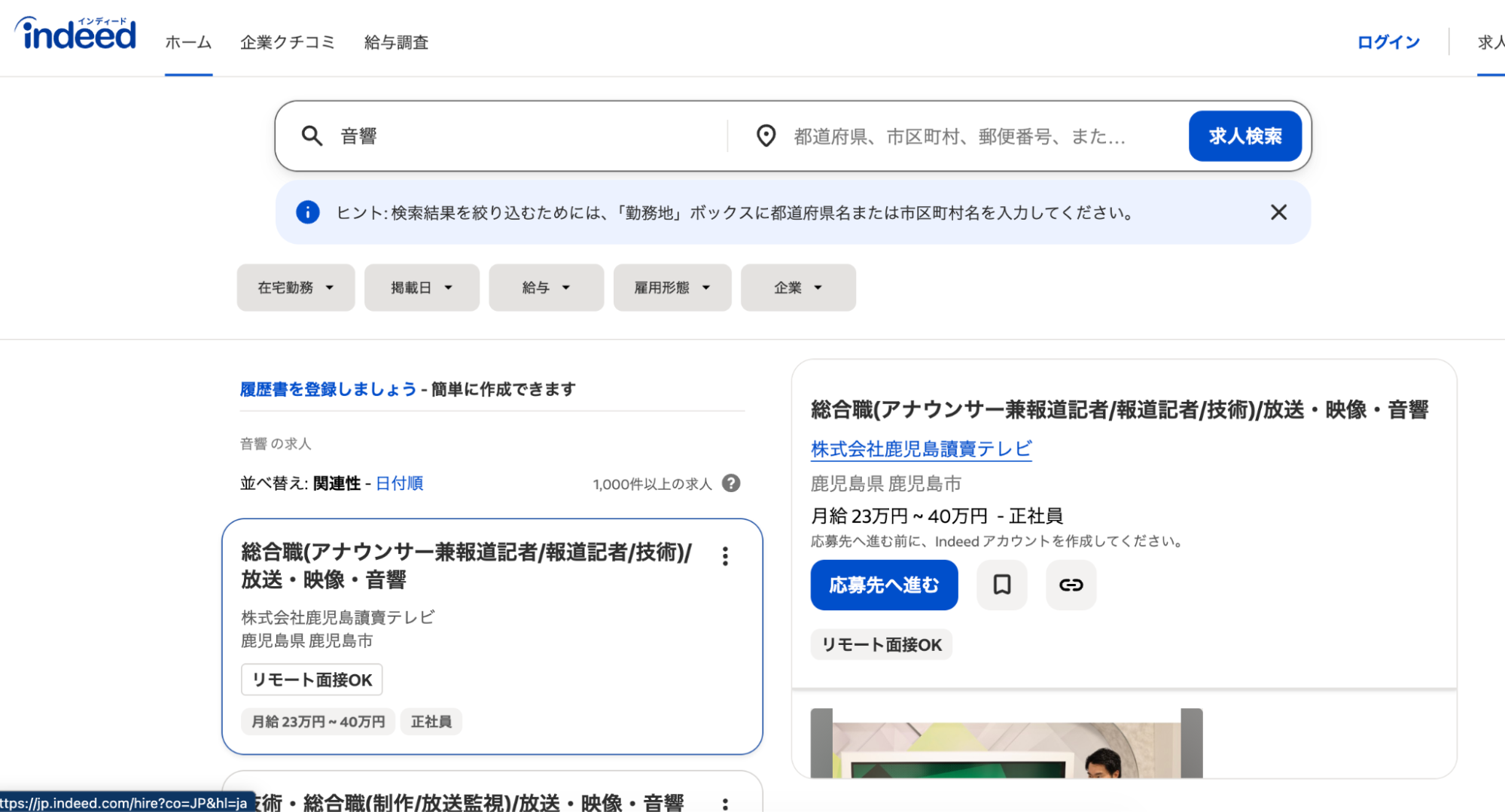Open the 掲載日 filter dropdown
Screen dimensions: 1505x812
(422, 287)
